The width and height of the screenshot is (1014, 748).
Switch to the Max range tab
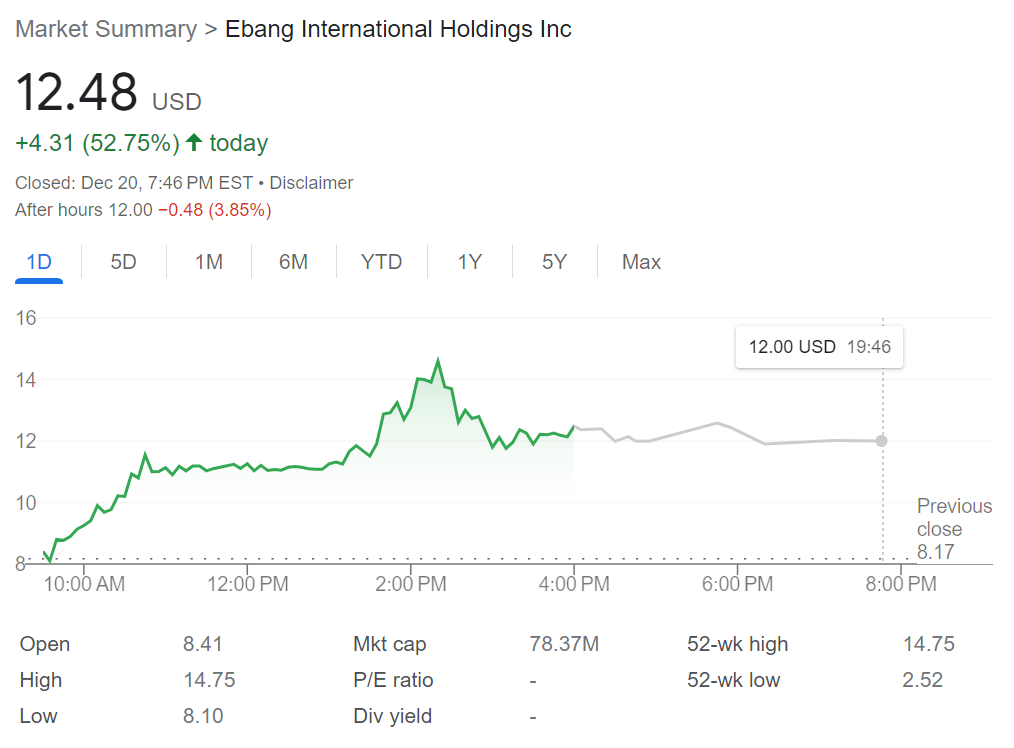(641, 262)
